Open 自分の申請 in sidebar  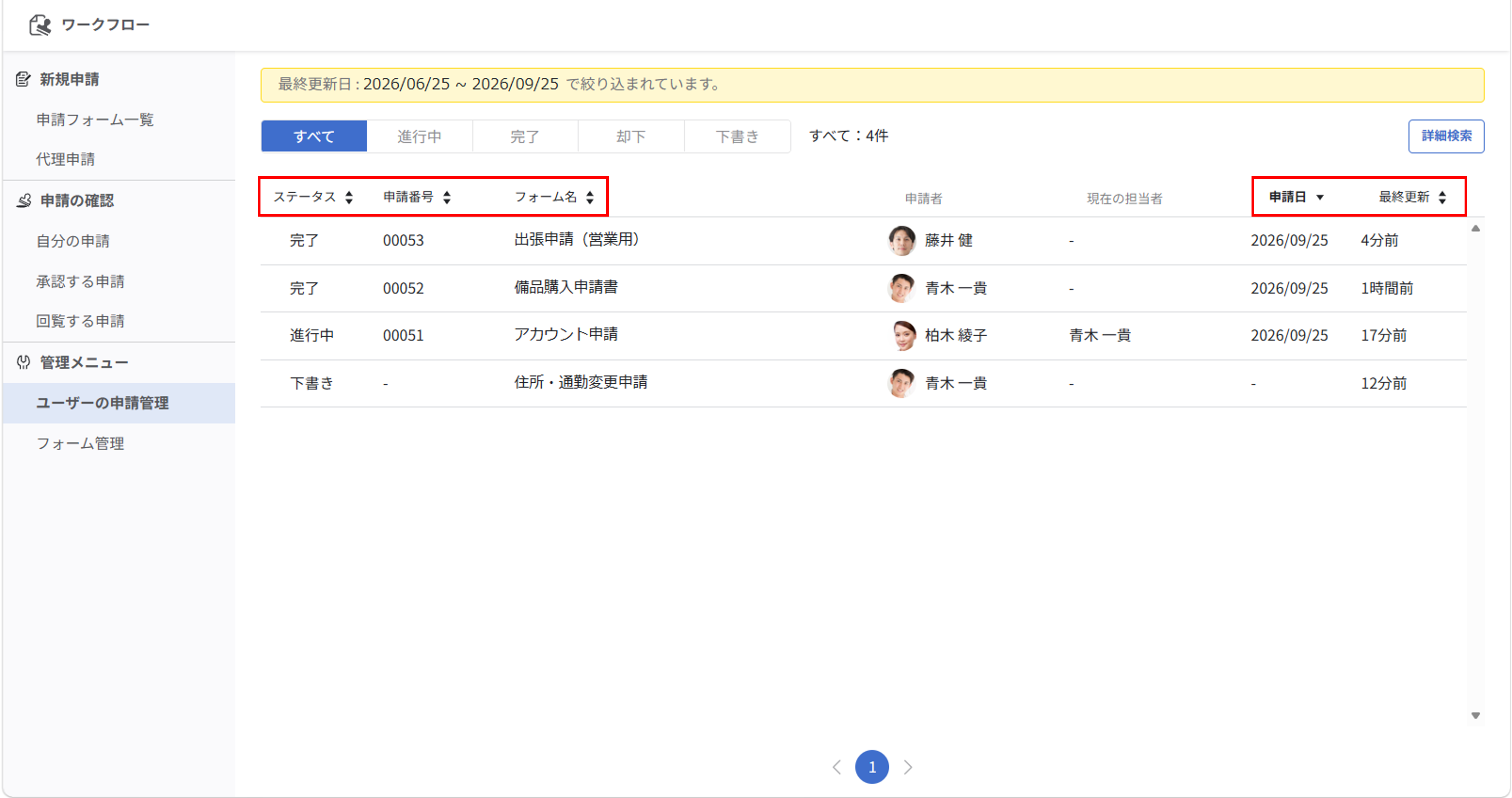(74, 241)
